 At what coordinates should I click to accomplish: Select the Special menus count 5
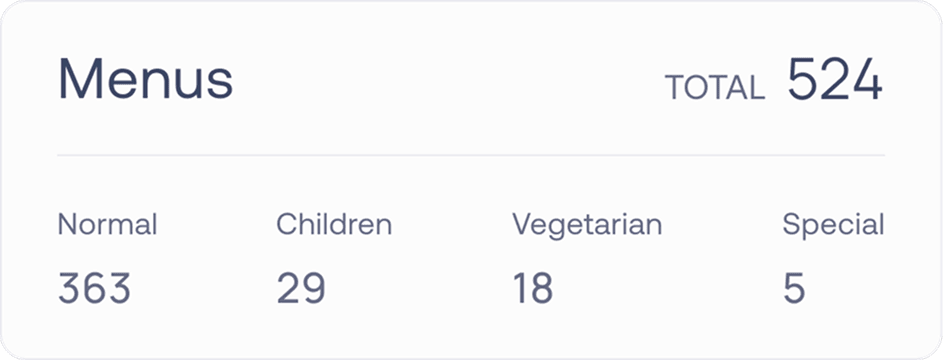[794, 288]
